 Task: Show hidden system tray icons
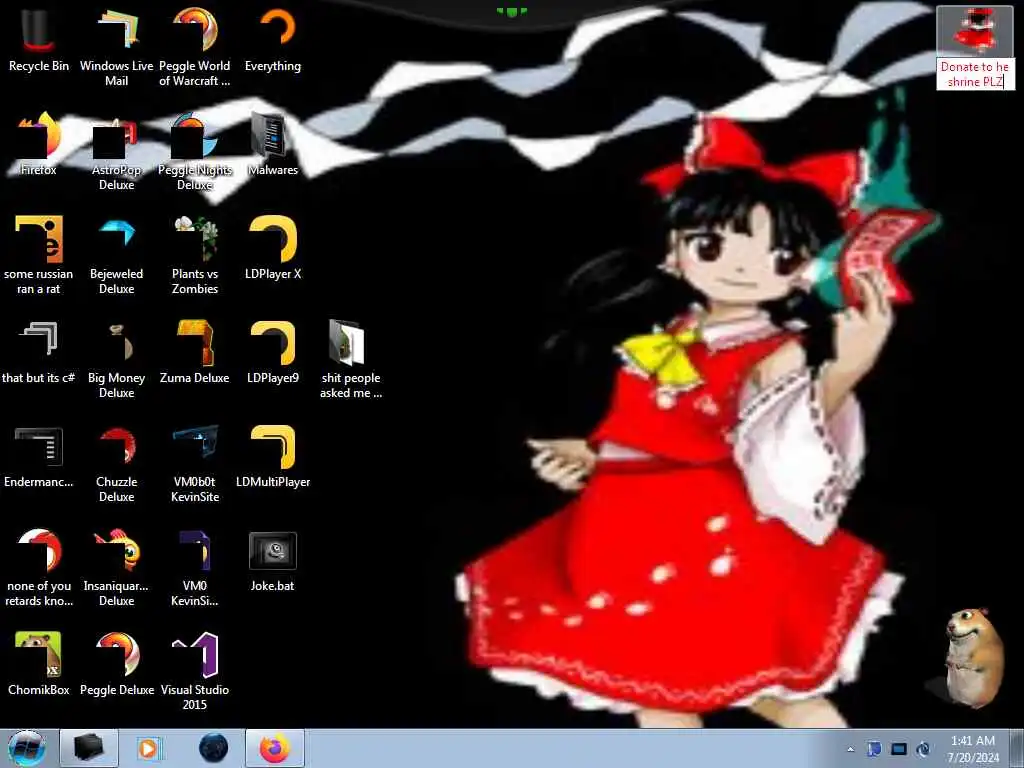pyautogui.click(x=850, y=749)
